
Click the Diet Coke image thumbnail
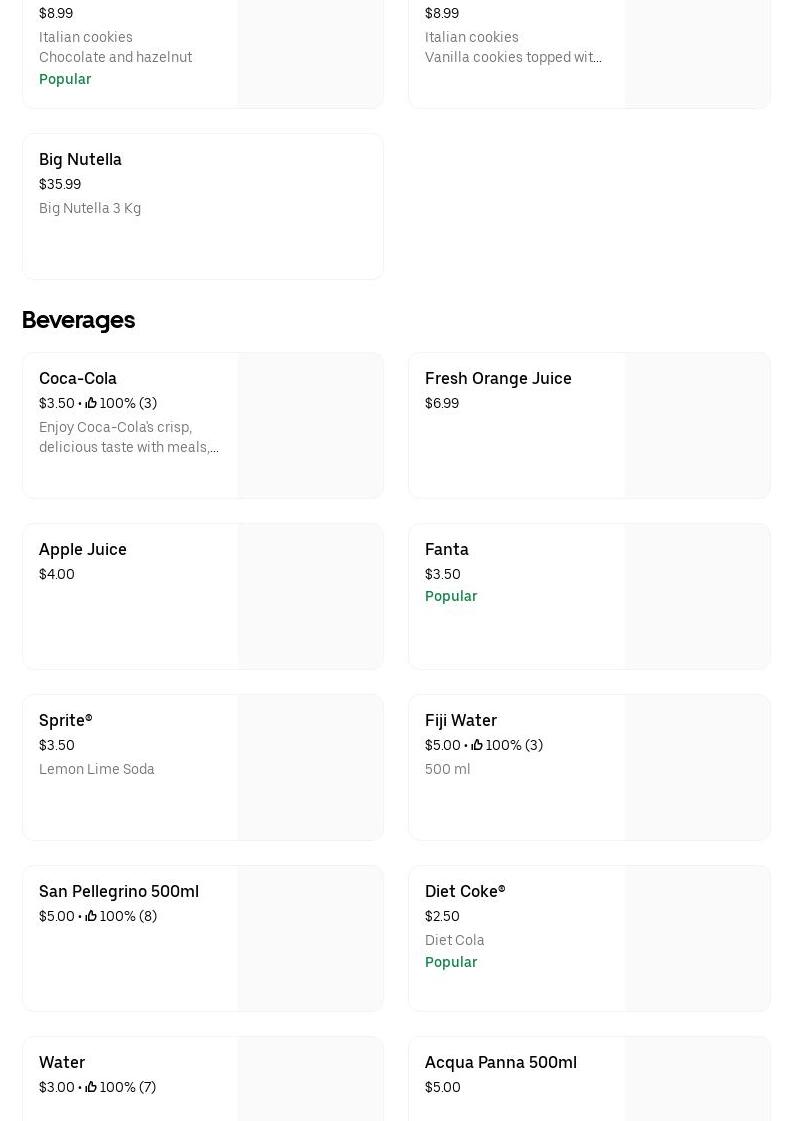click(x=697, y=938)
